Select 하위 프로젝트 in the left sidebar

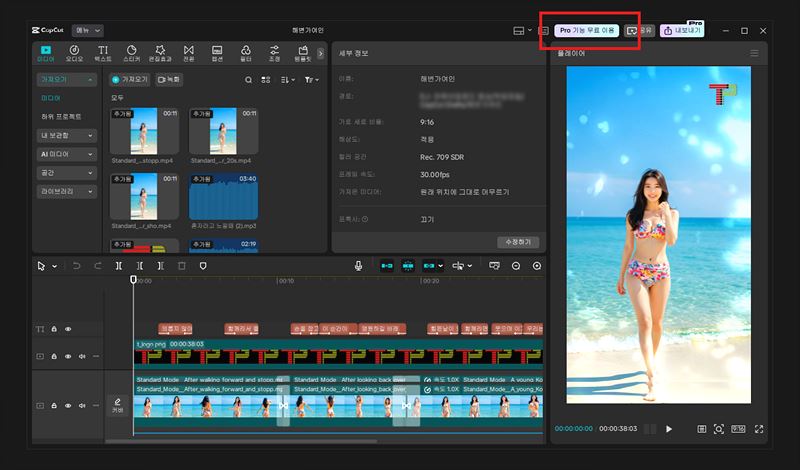62,116
